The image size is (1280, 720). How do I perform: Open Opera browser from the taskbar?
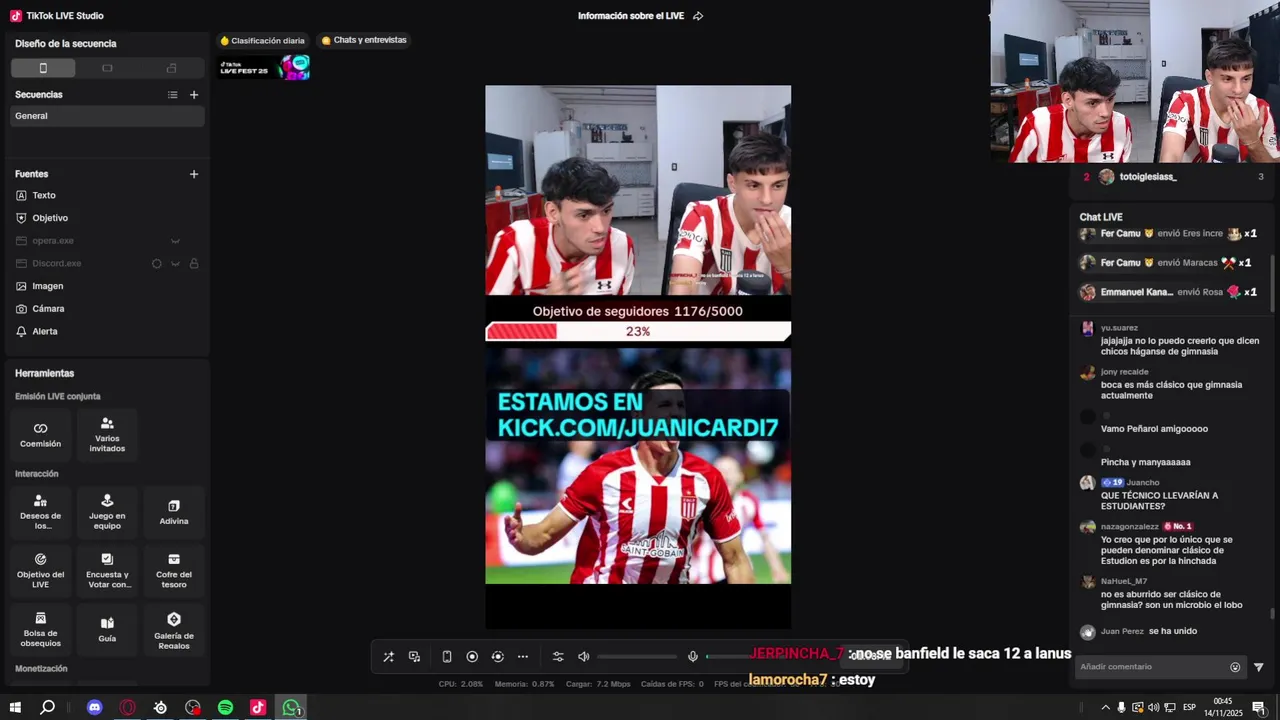point(127,707)
